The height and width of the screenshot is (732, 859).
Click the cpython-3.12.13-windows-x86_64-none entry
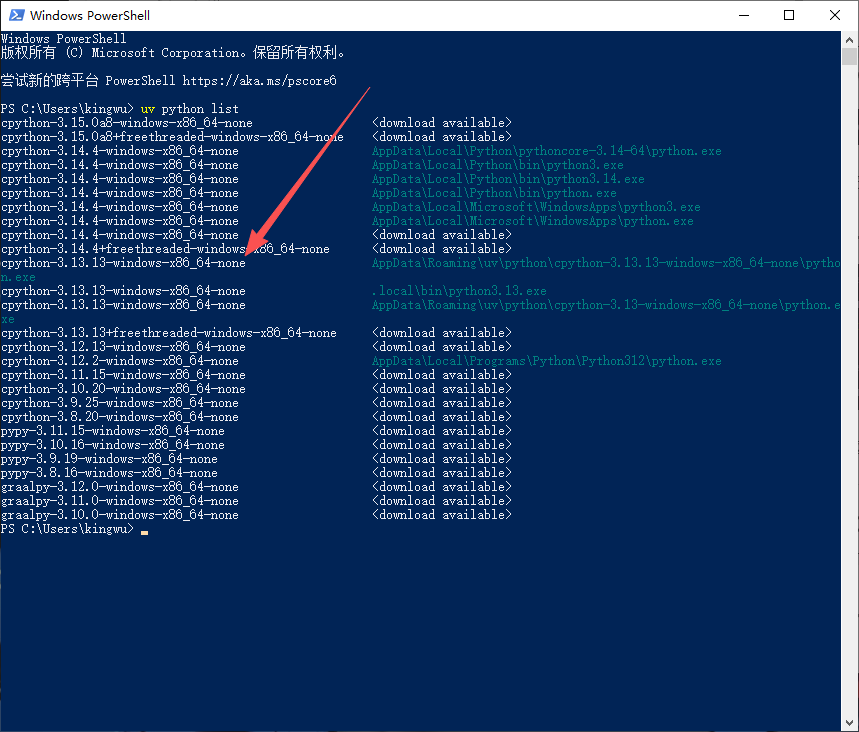123,347
